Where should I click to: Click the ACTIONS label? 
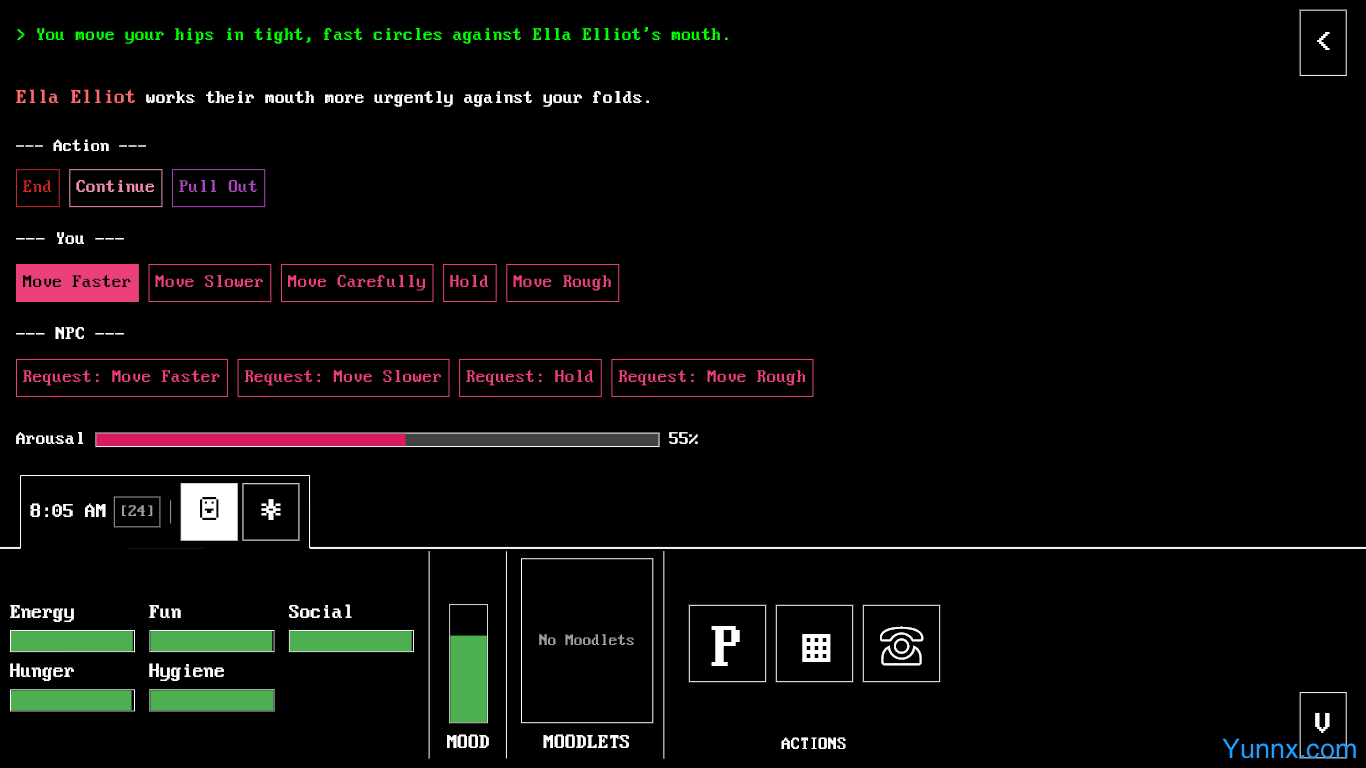tap(813, 744)
